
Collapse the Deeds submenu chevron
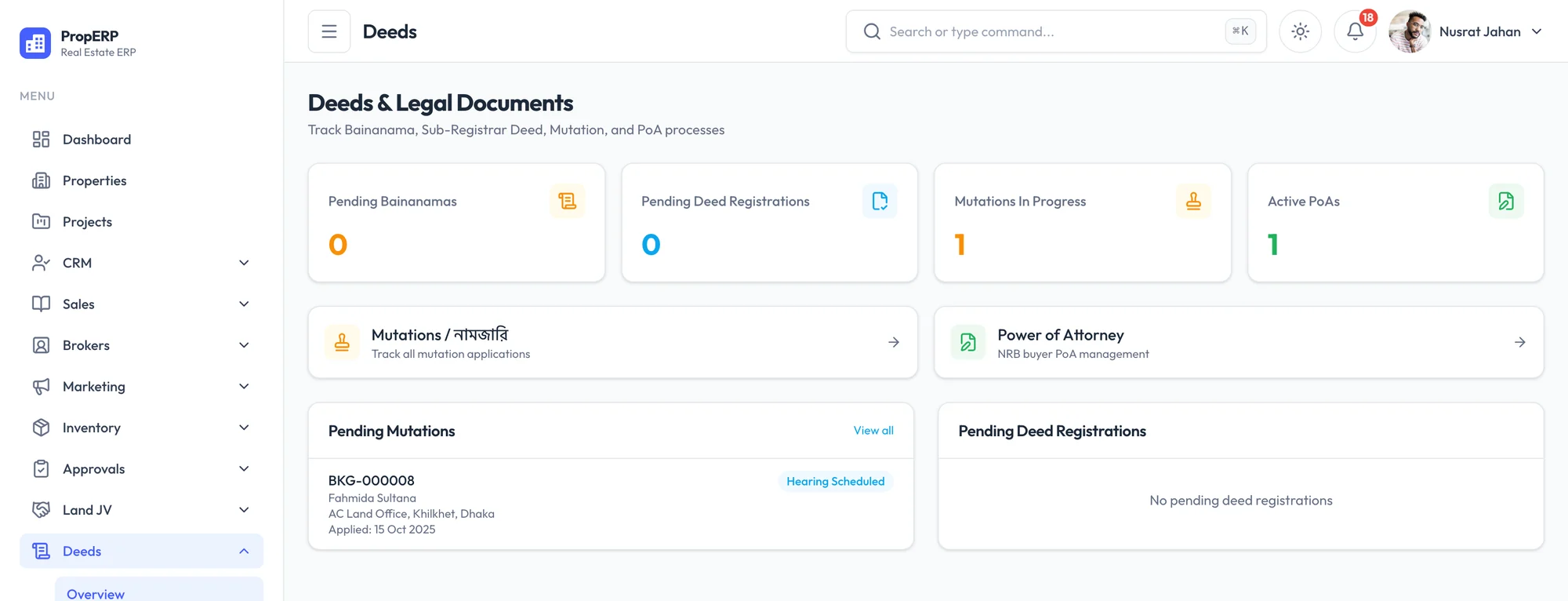pos(244,551)
